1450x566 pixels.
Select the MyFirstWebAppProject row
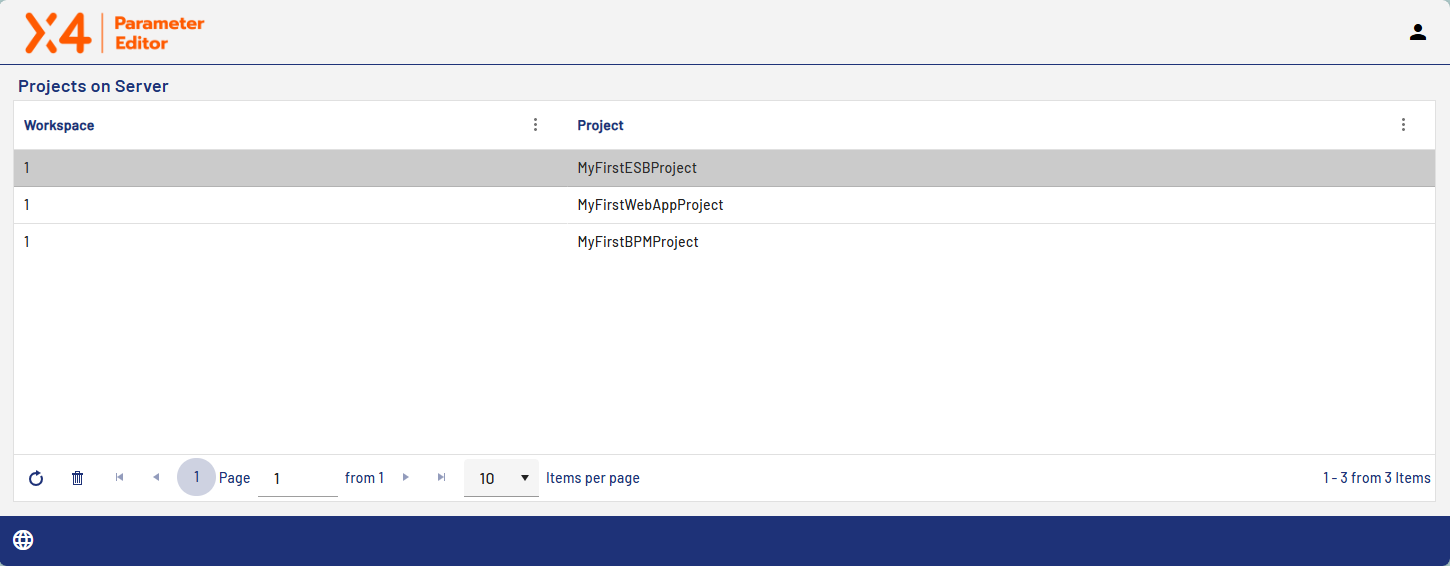650,205
